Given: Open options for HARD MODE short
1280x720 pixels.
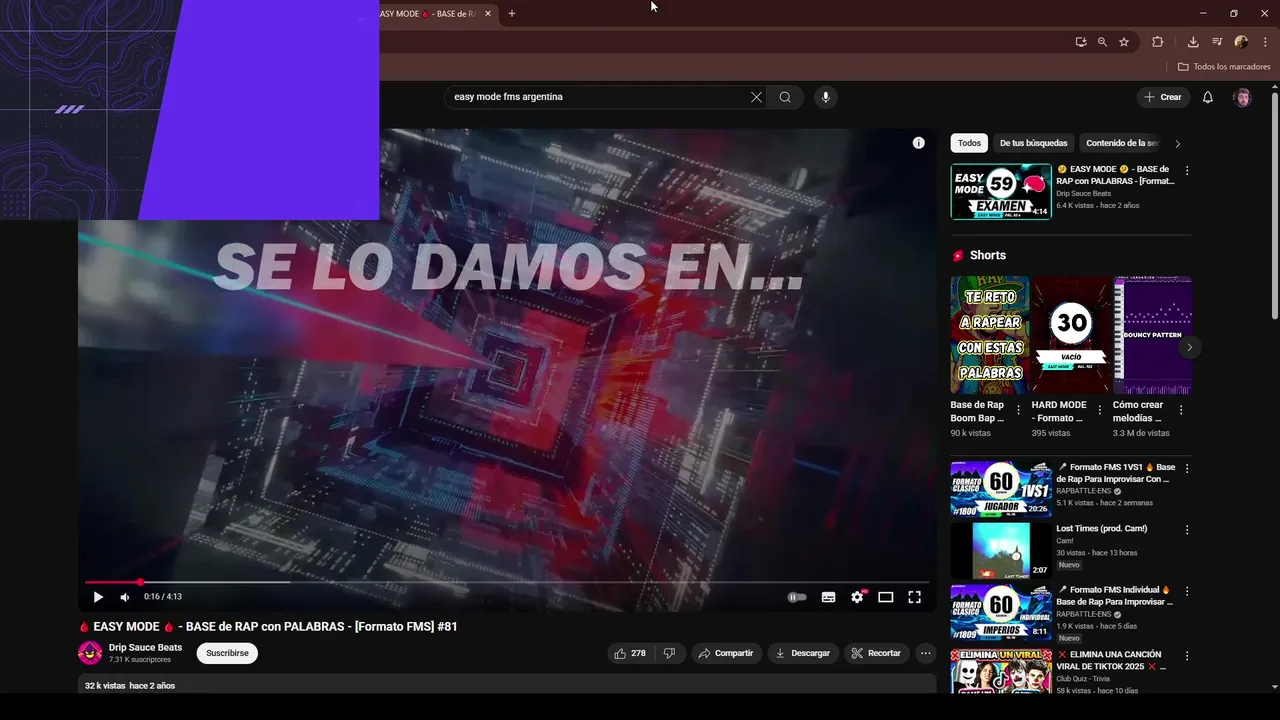Looking at the screenshot, I should tap(1100, 410).
